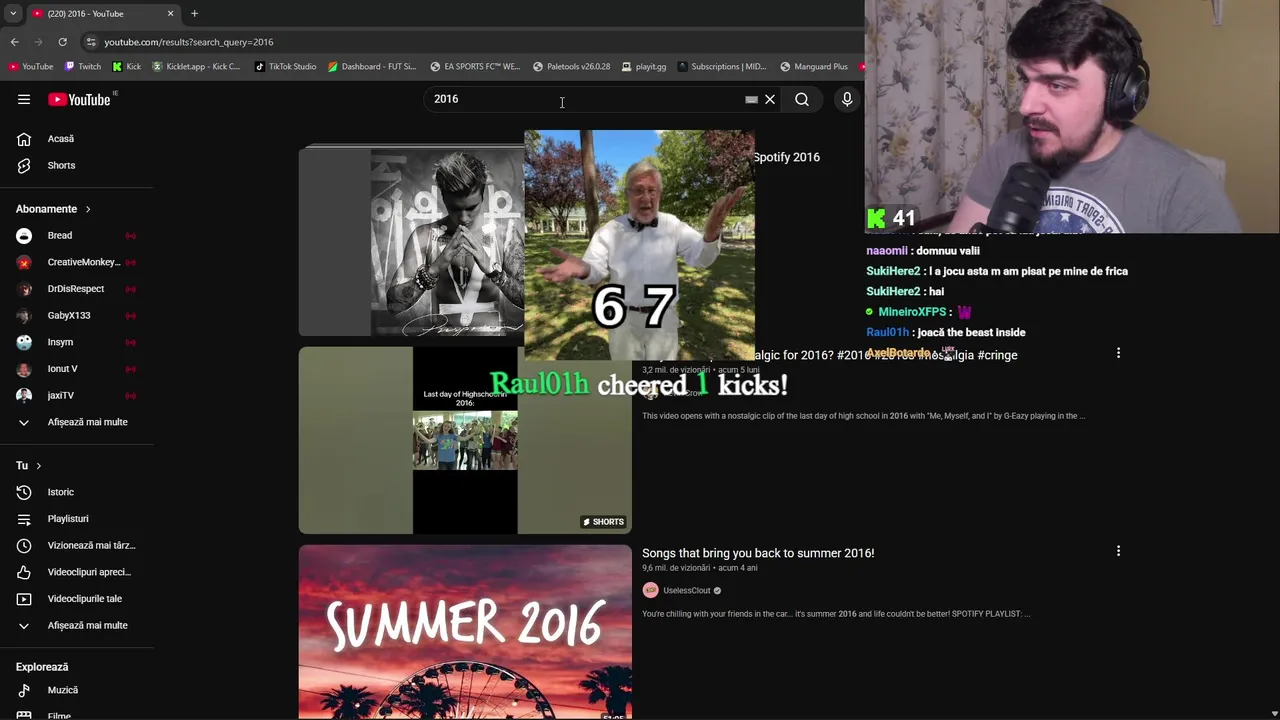Click the search magnifier button

[x=802, y=99]
